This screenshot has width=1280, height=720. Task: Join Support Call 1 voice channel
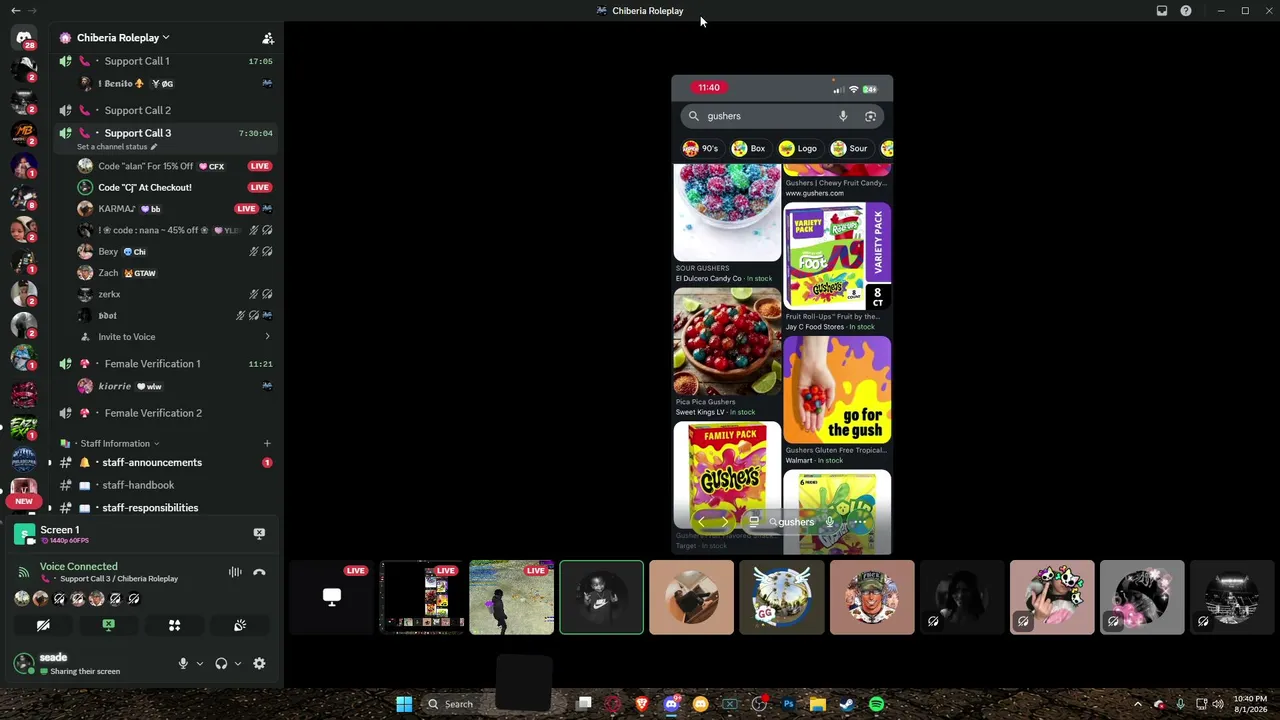[x=165, y=61]
